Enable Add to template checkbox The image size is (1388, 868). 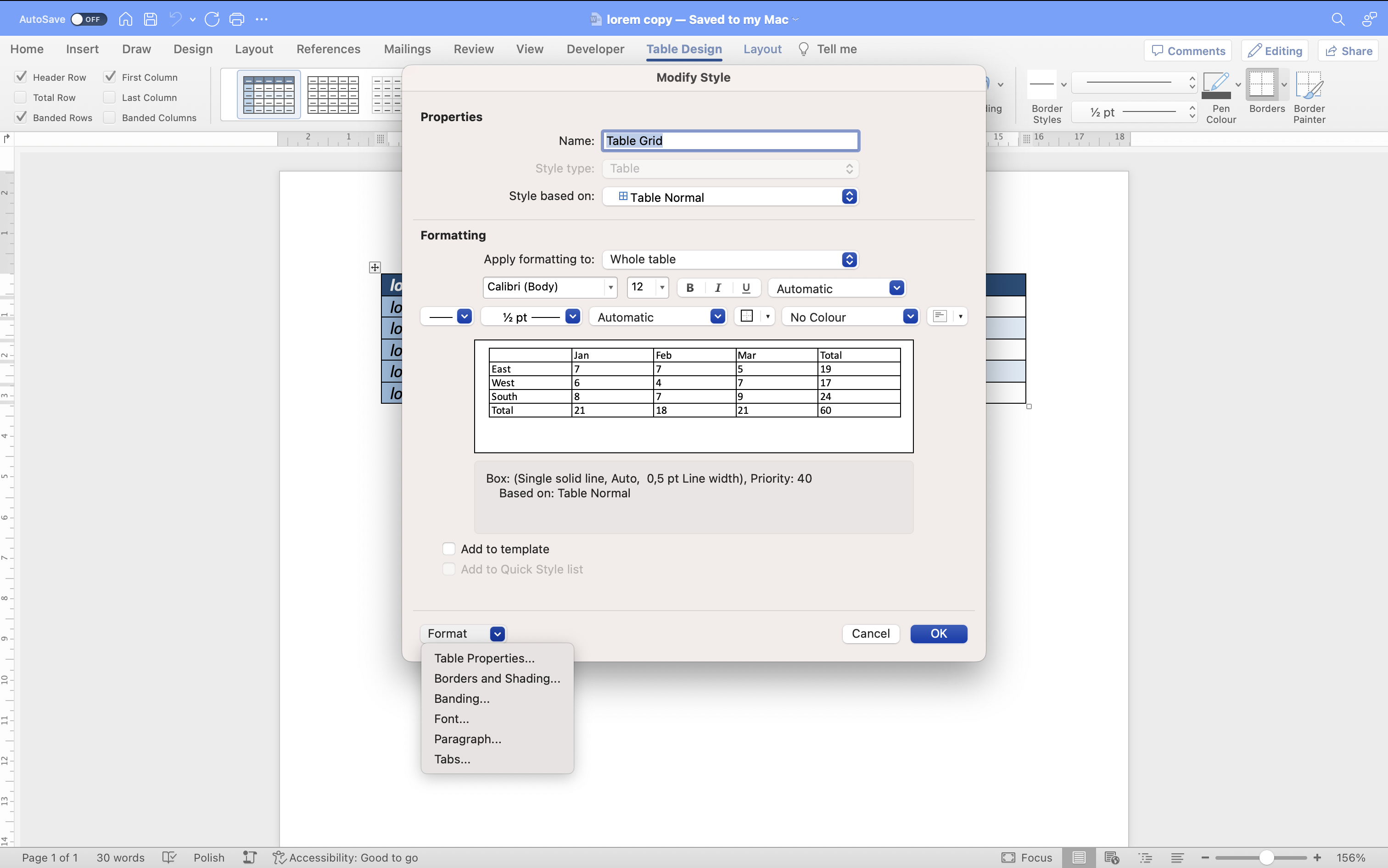pos(448,549)
